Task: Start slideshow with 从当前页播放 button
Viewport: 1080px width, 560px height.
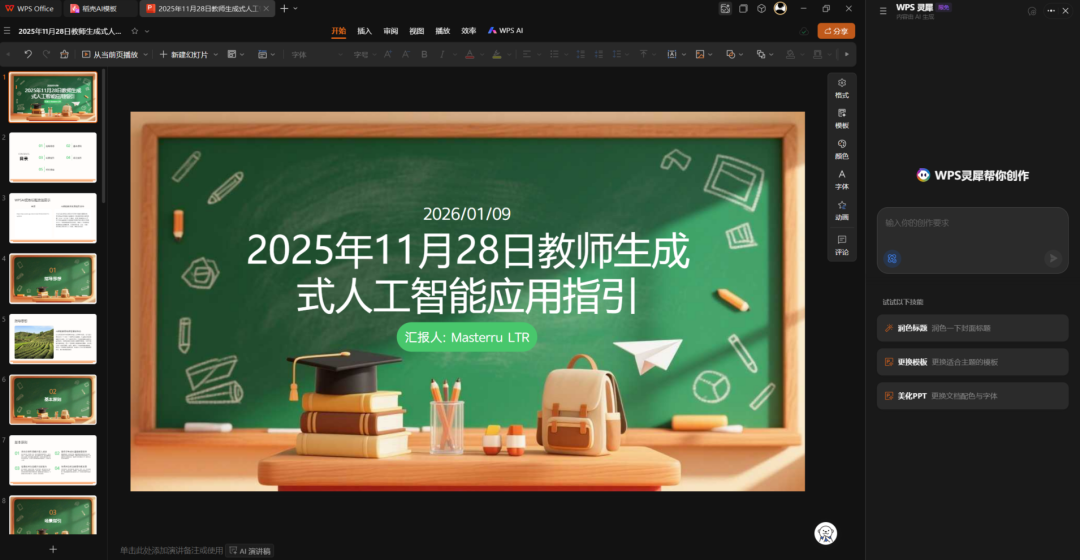Action: tap(110, 54)
